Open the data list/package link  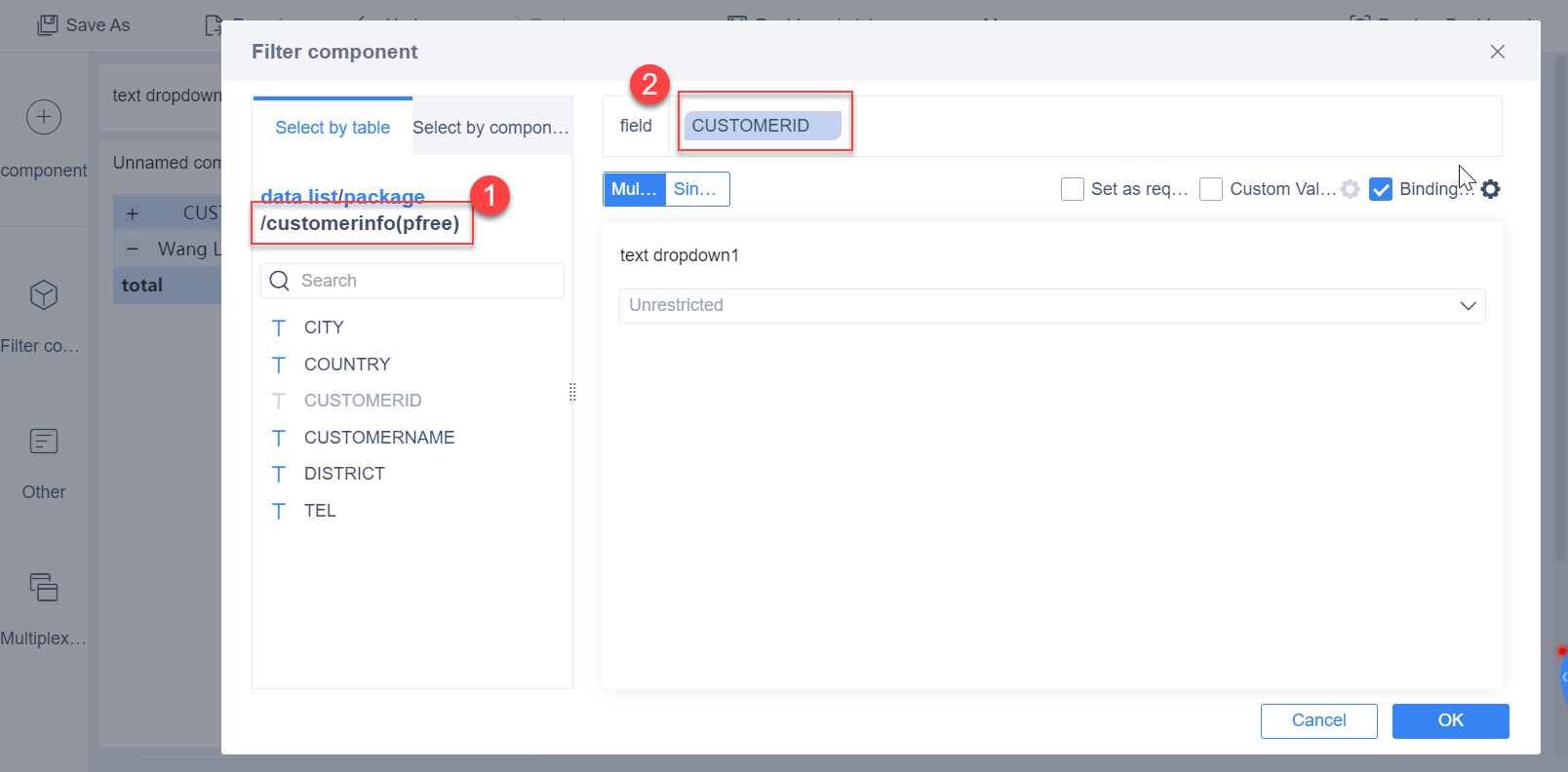coord(342,196)
